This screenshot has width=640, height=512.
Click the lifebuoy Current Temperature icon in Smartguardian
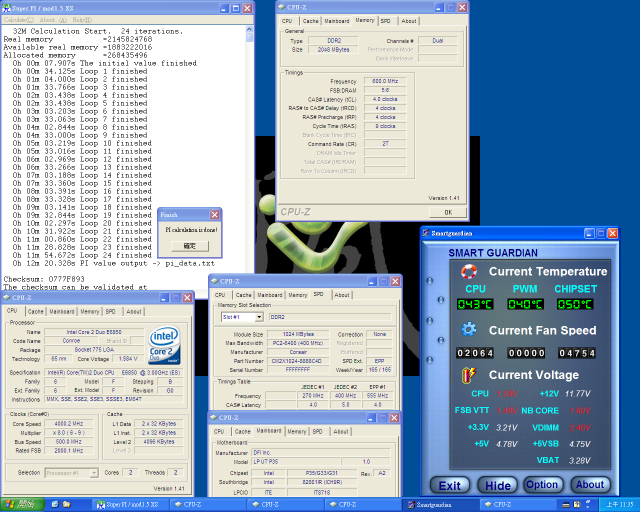click(469, 272)
